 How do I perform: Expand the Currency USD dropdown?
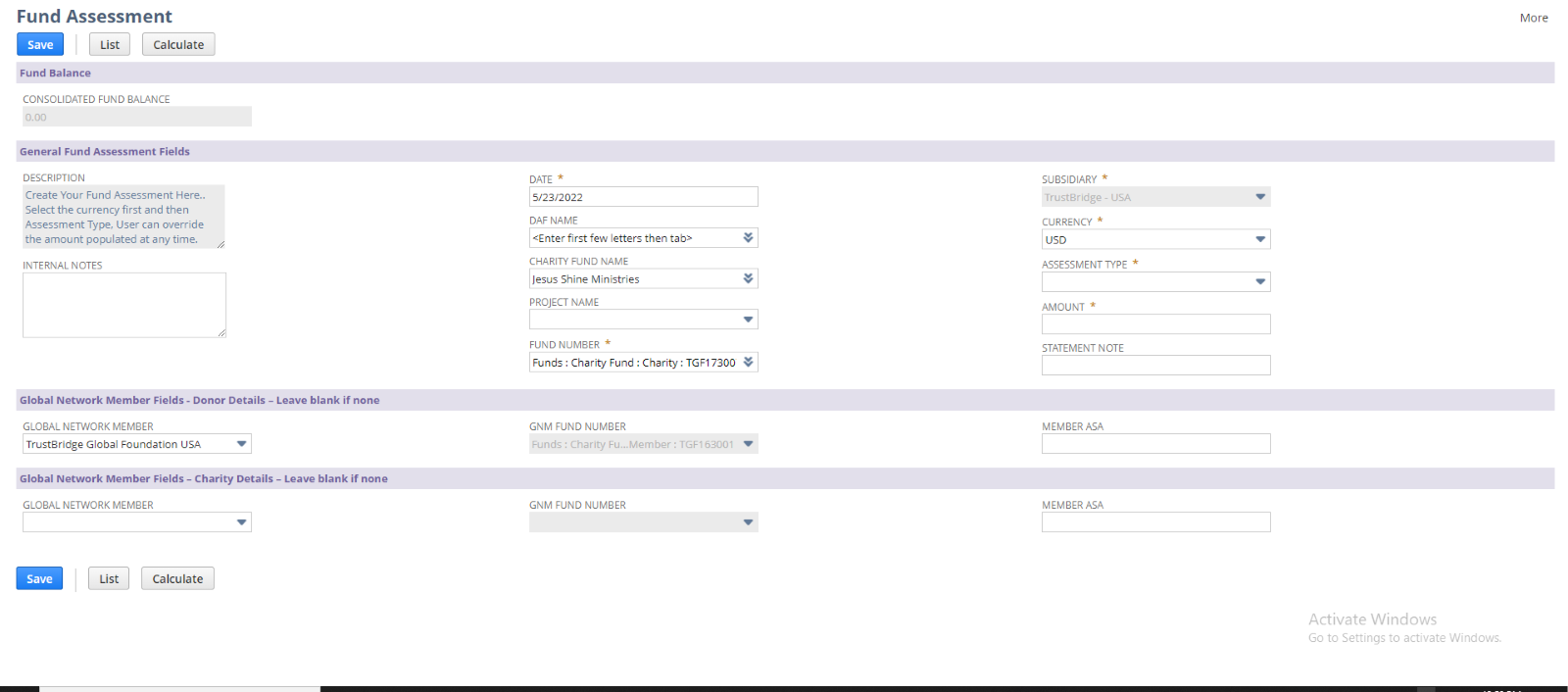point(1260,239)
